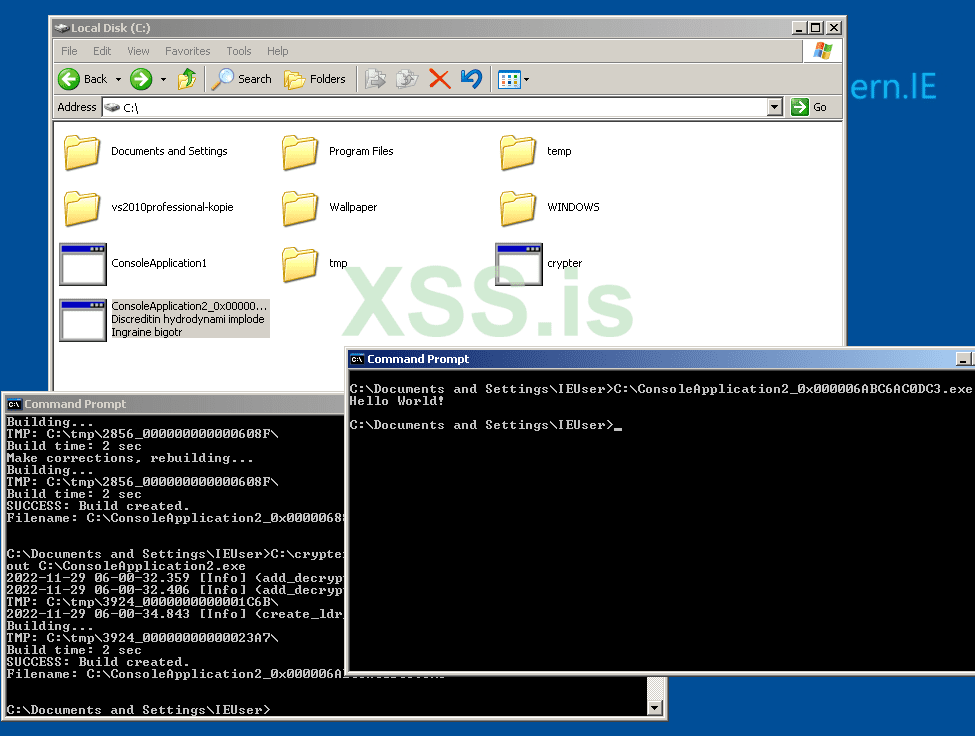
Task: Expand the Back history dropdown arrow
Action: 118,80
